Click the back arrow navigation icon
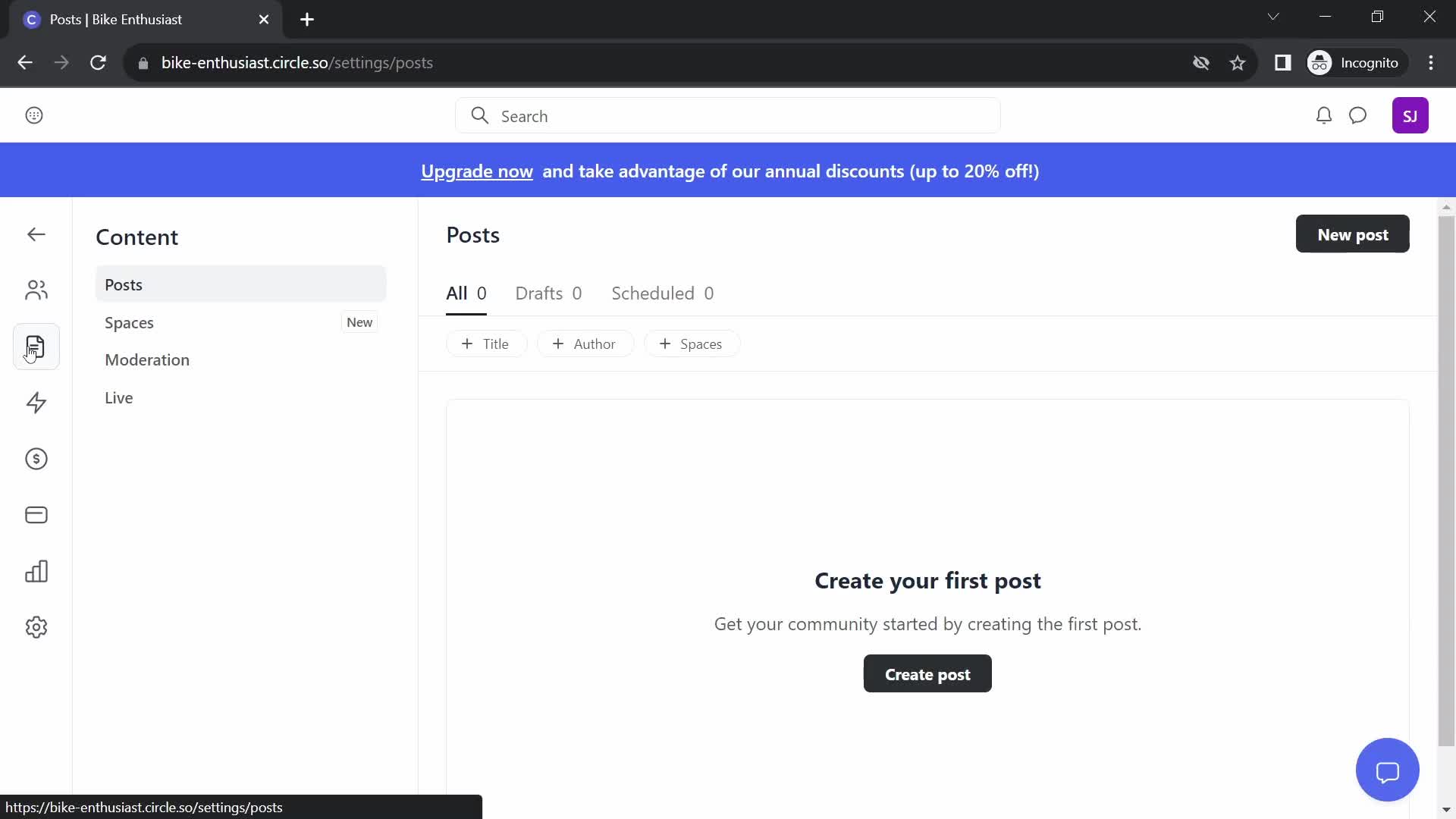The width and height of the screenshot is (1456, 819). 36,234
